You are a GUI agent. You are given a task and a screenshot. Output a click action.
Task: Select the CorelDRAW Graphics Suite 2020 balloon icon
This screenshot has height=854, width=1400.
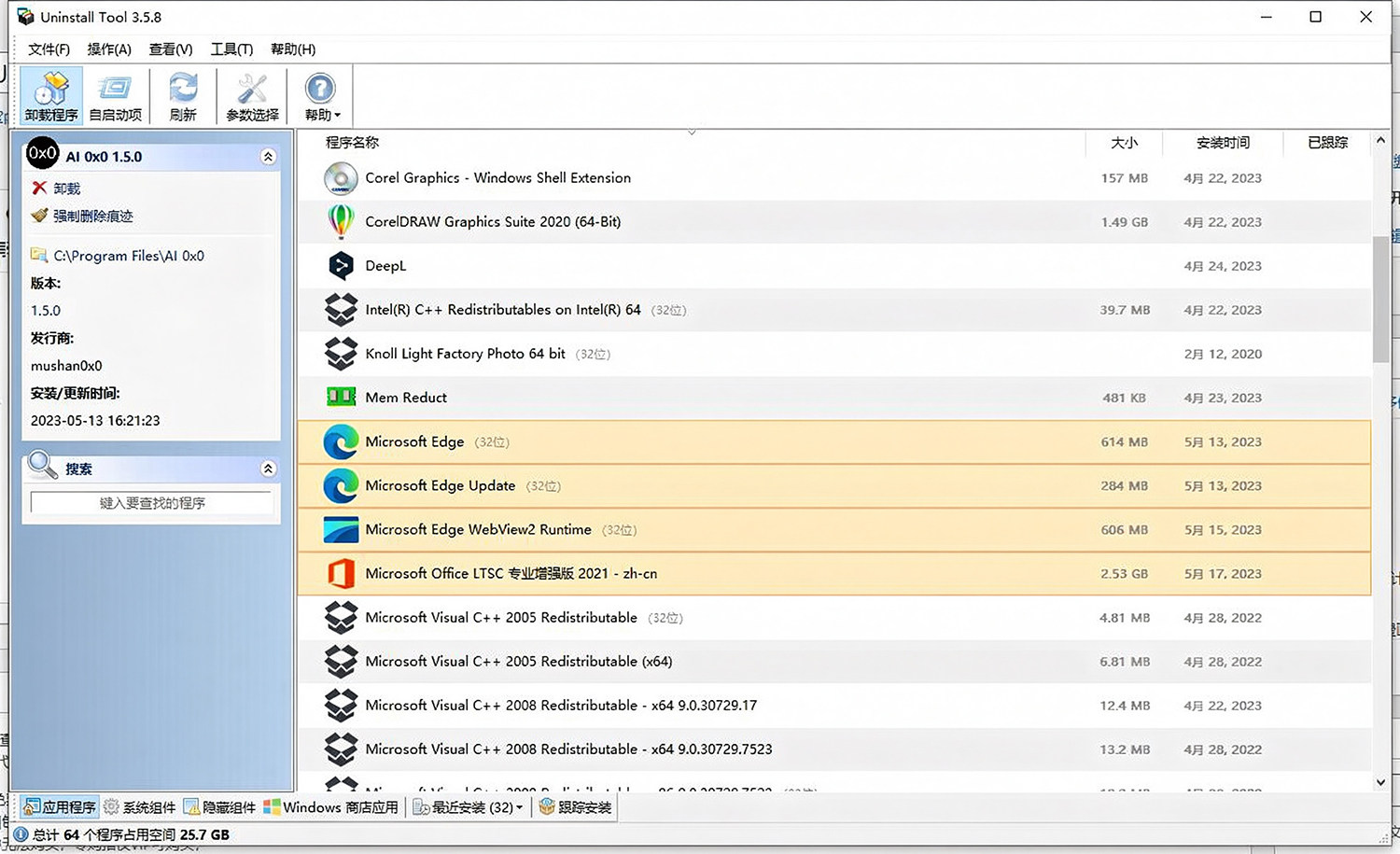click(x=341, y=222)
